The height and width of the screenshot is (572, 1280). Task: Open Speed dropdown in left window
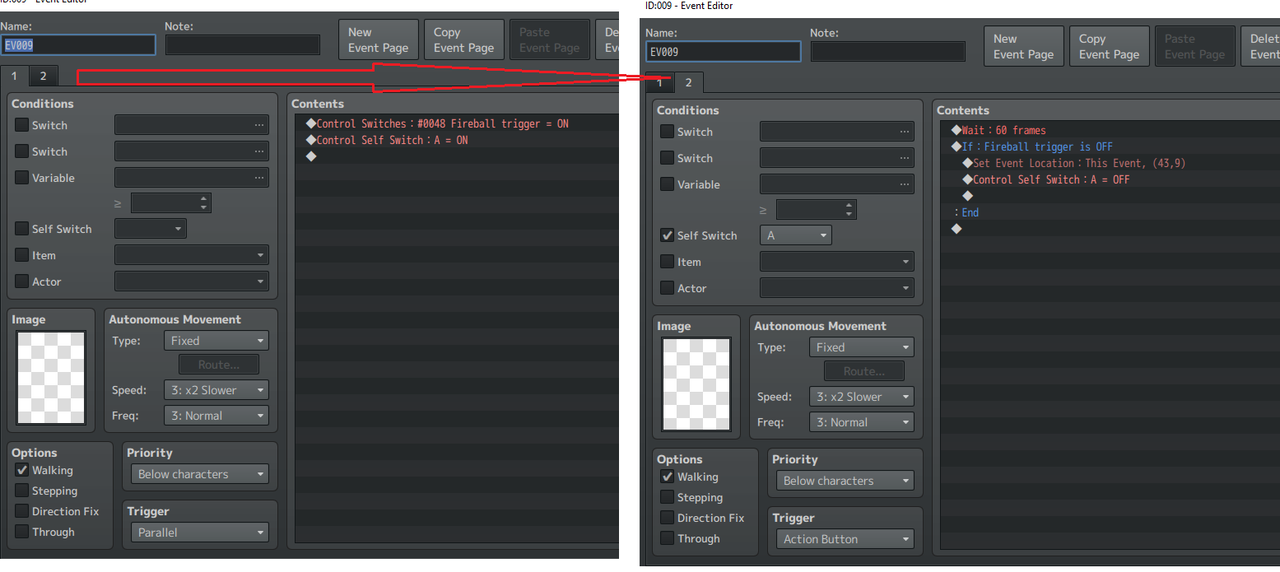[216, 390]
